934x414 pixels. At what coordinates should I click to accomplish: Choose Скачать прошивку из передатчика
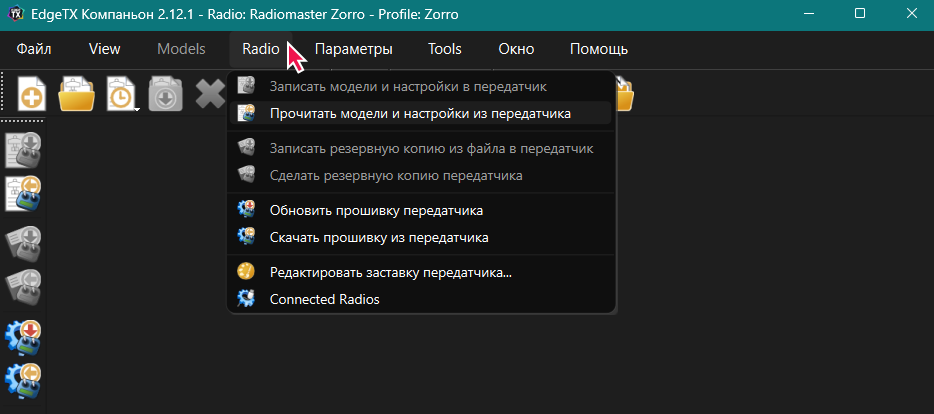421,238
